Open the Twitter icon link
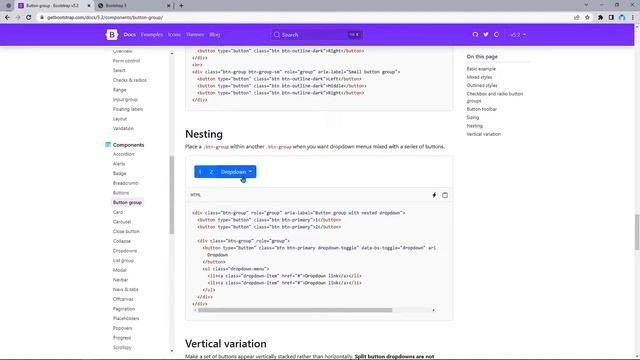Viewport: 640px width, 360px height. [486, 35]
